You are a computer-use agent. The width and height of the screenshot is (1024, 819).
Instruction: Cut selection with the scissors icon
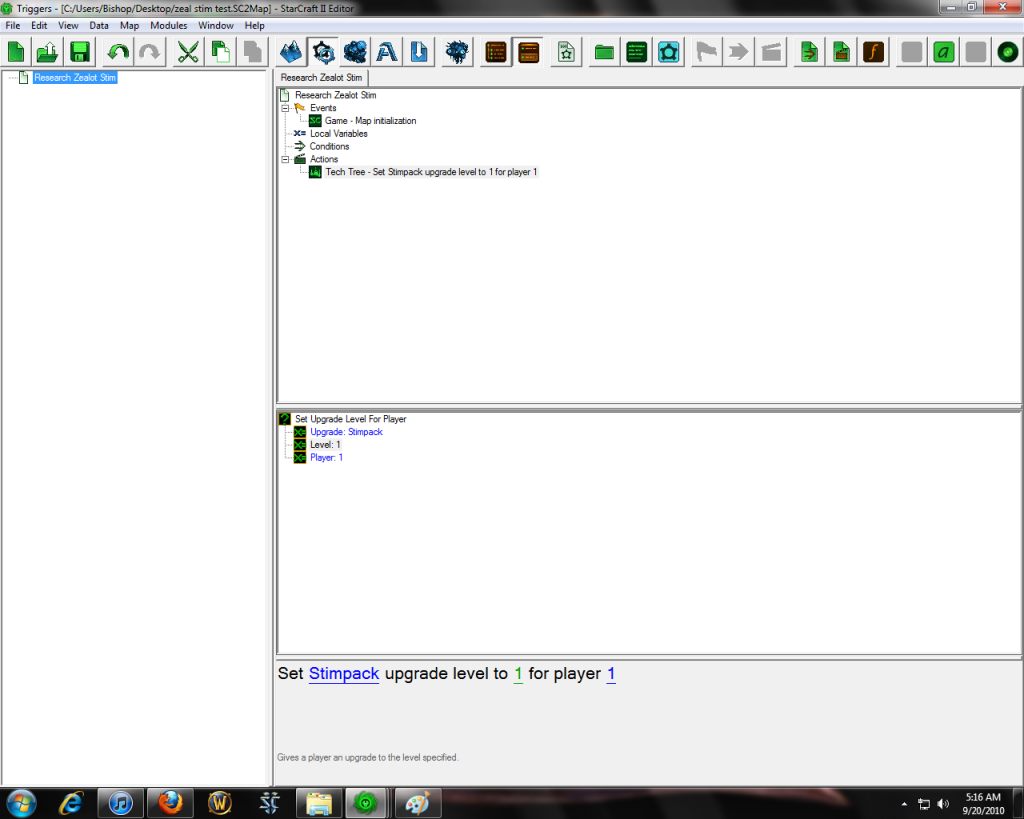click(x=188, y=52)
